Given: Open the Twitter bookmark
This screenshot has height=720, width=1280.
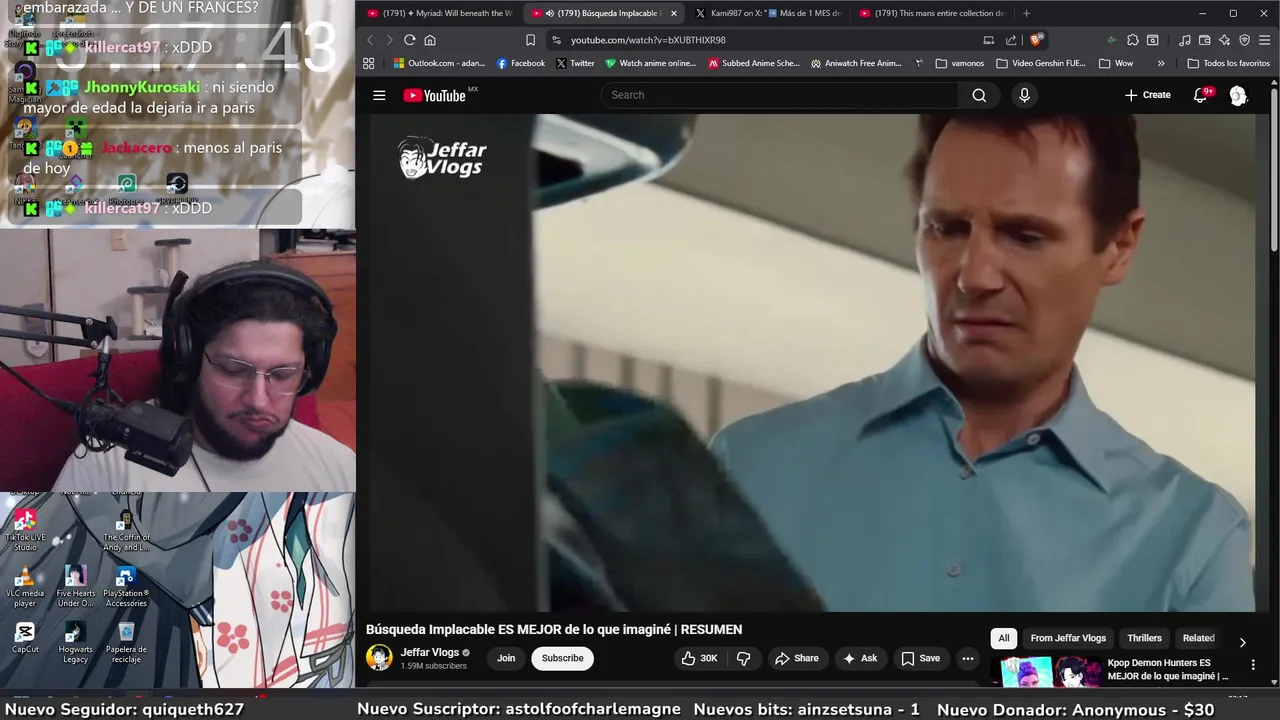Looking at the screenshot, I should pyautogui.click(x=575, y=63).
